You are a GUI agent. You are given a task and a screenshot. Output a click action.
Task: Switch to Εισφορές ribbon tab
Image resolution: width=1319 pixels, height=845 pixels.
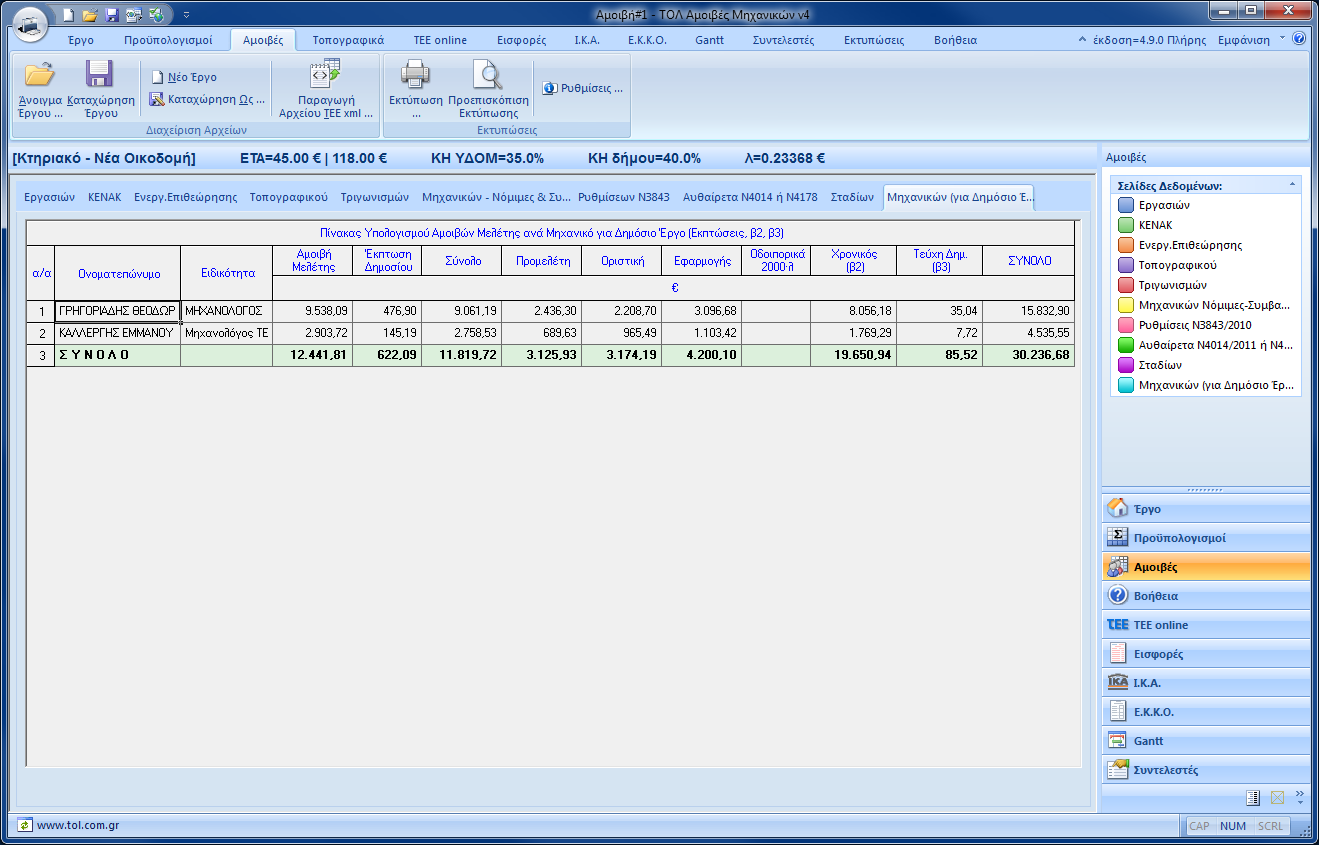coord(522,40)
